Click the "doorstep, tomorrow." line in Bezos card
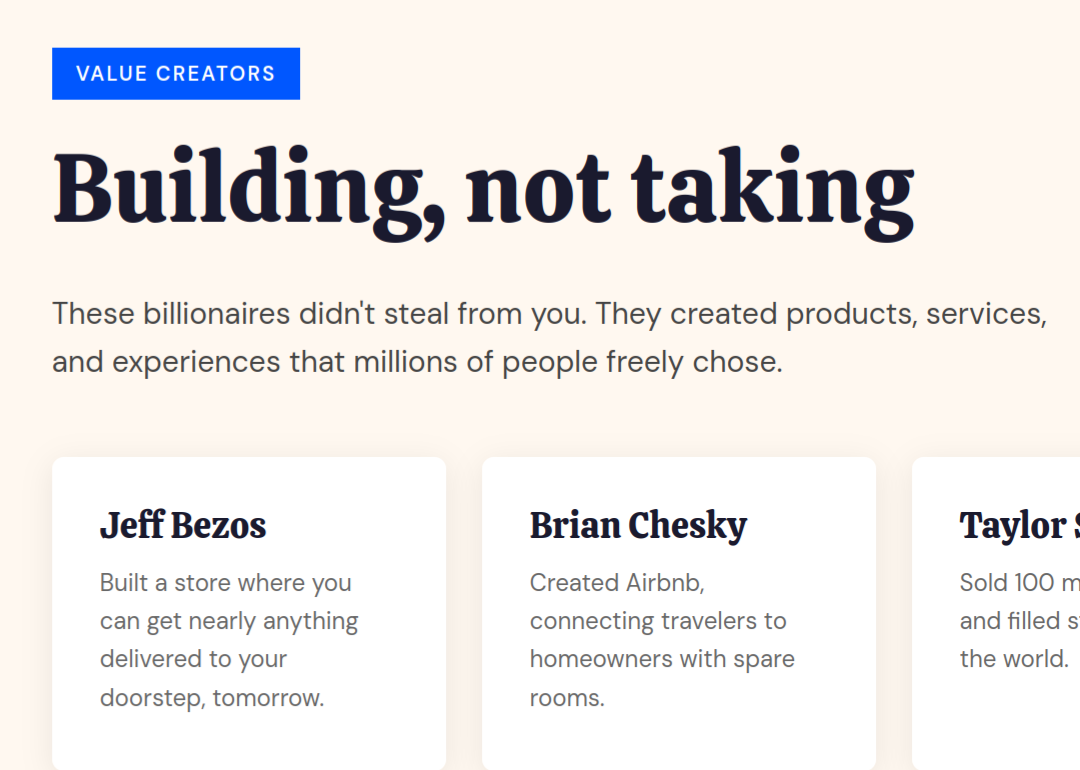 coord(212,697)
